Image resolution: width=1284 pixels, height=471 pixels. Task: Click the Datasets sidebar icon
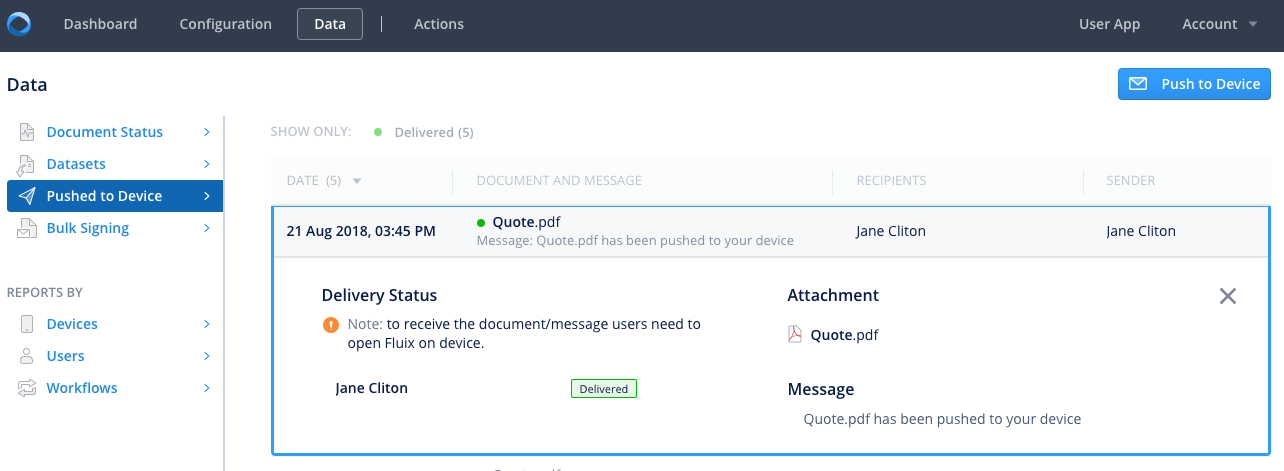click(x=27, y=164)
